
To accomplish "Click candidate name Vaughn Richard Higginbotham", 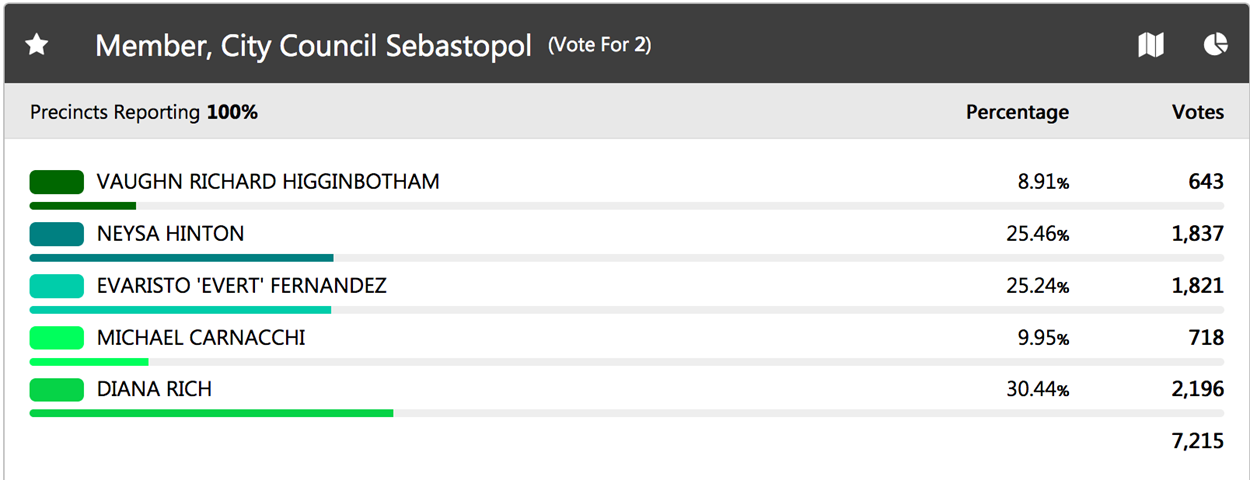I will 268,182.
